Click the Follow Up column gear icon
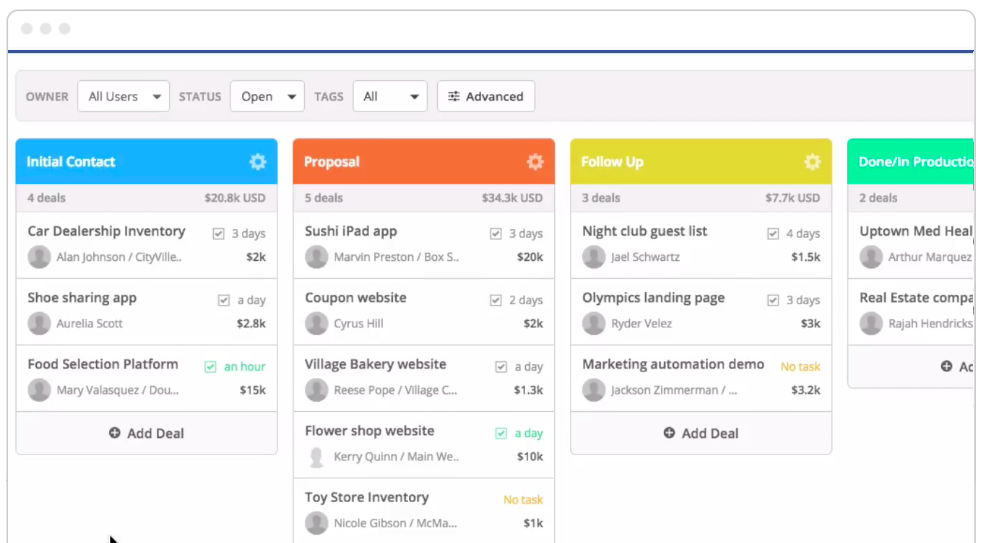Viewport: 983px width, 543px height. click(812, 162)
